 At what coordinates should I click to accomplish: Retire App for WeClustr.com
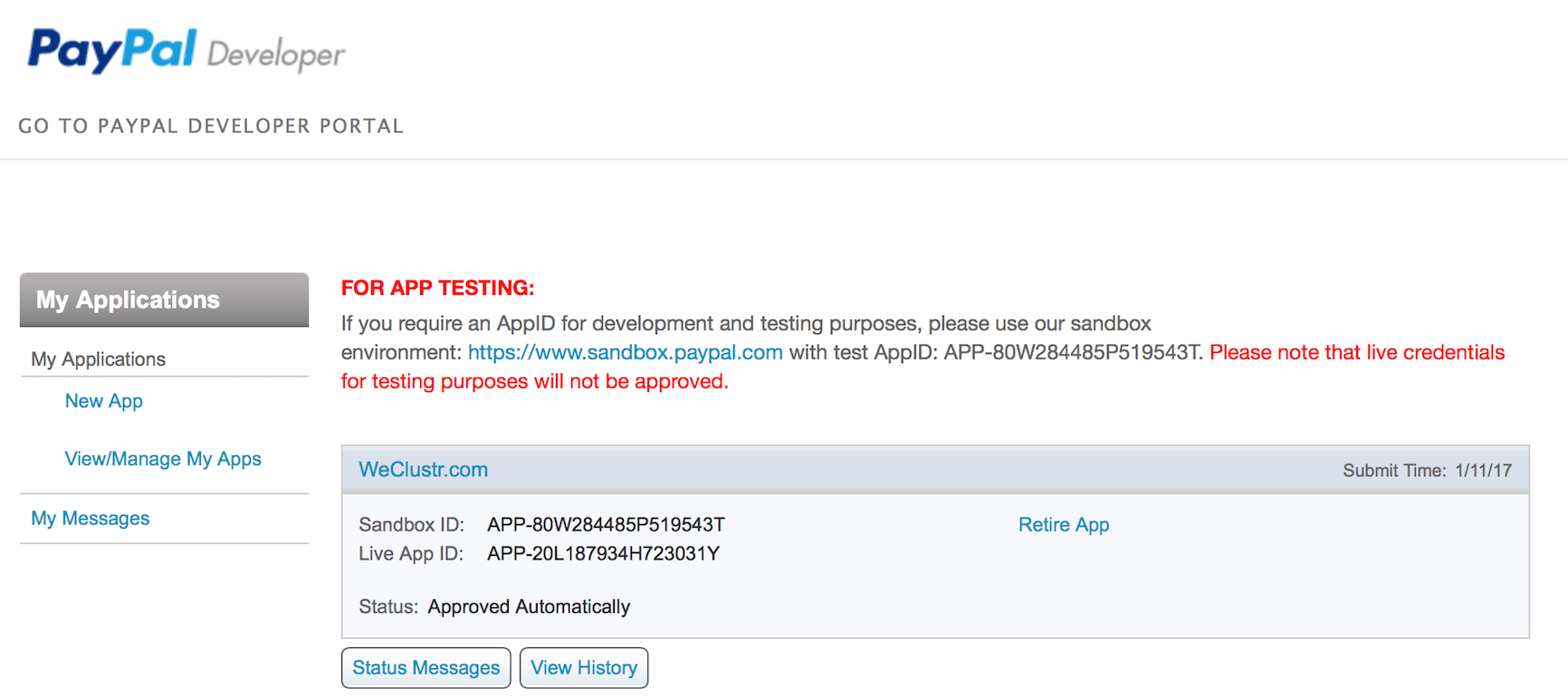tap(1063, 525)
